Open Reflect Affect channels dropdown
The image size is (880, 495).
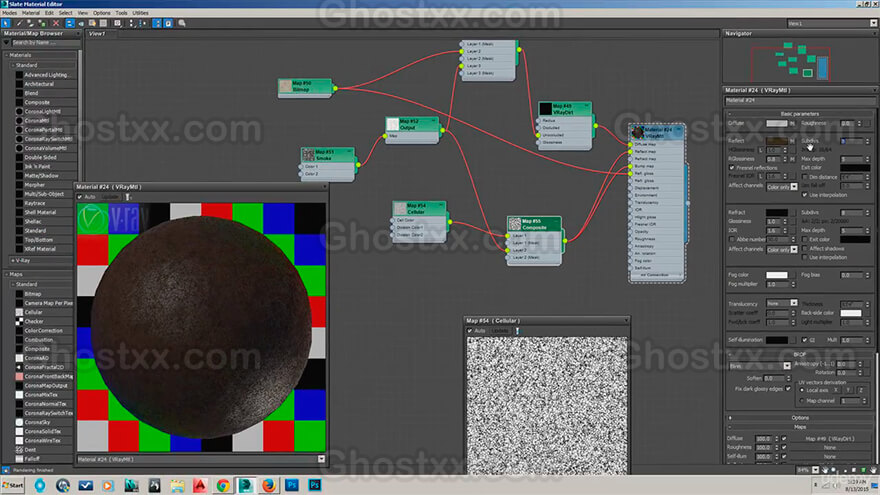(782, 186)
